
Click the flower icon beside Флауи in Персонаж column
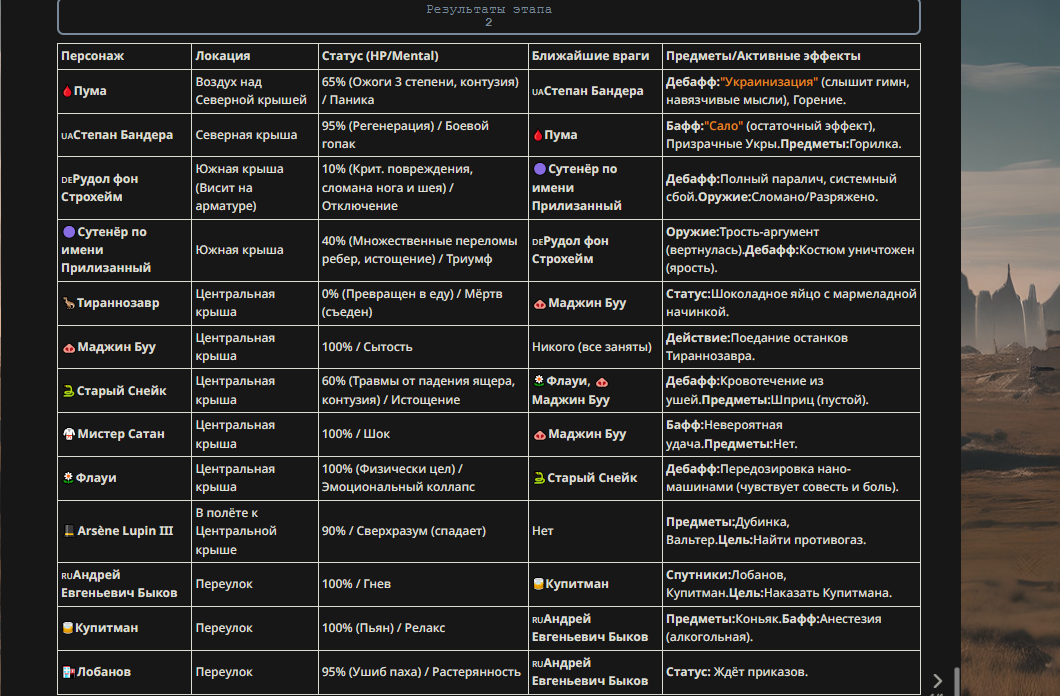pyautogui.click(x=68, y=478)
